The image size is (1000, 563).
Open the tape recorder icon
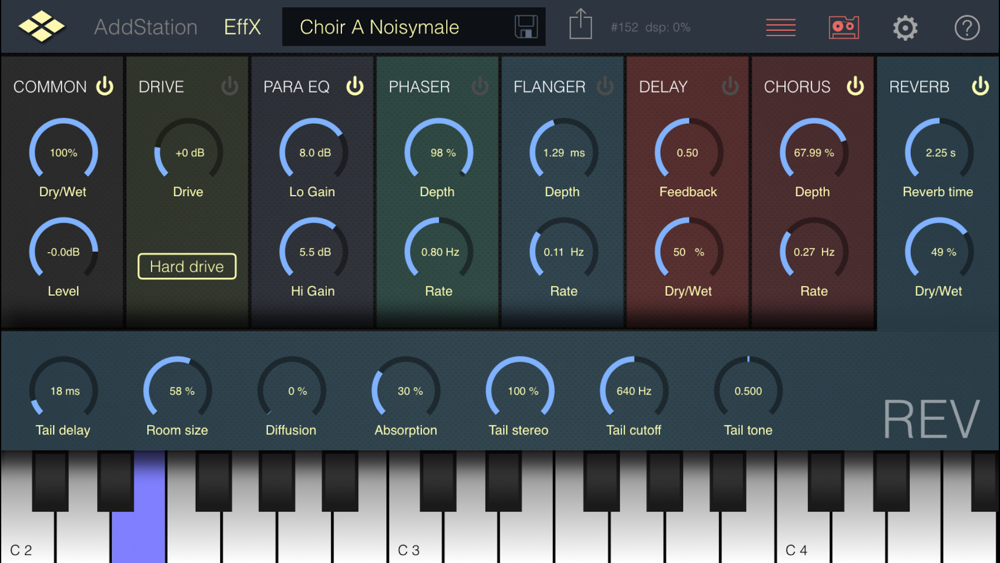(844, 27)
